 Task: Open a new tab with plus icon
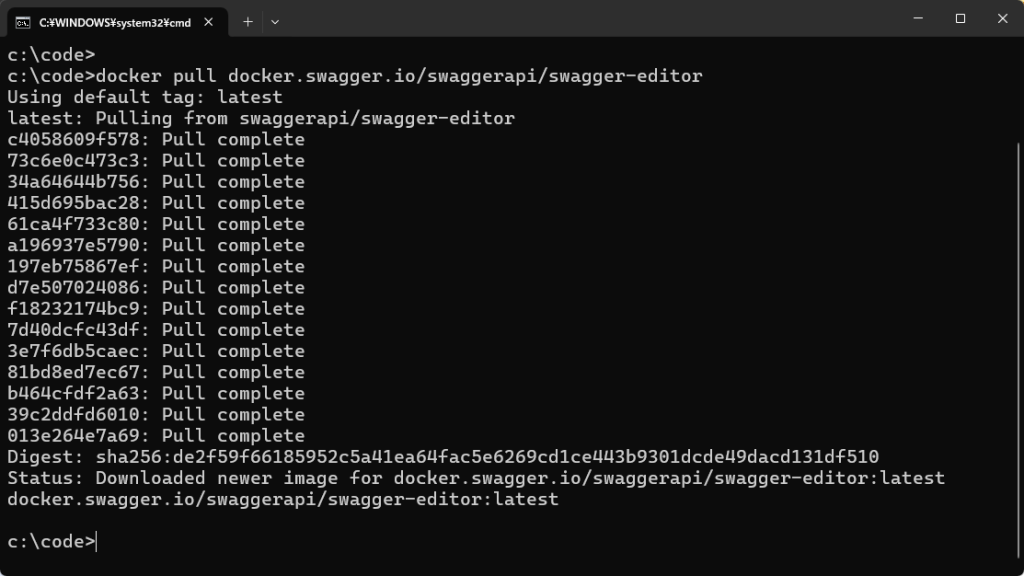coord(248,22)
